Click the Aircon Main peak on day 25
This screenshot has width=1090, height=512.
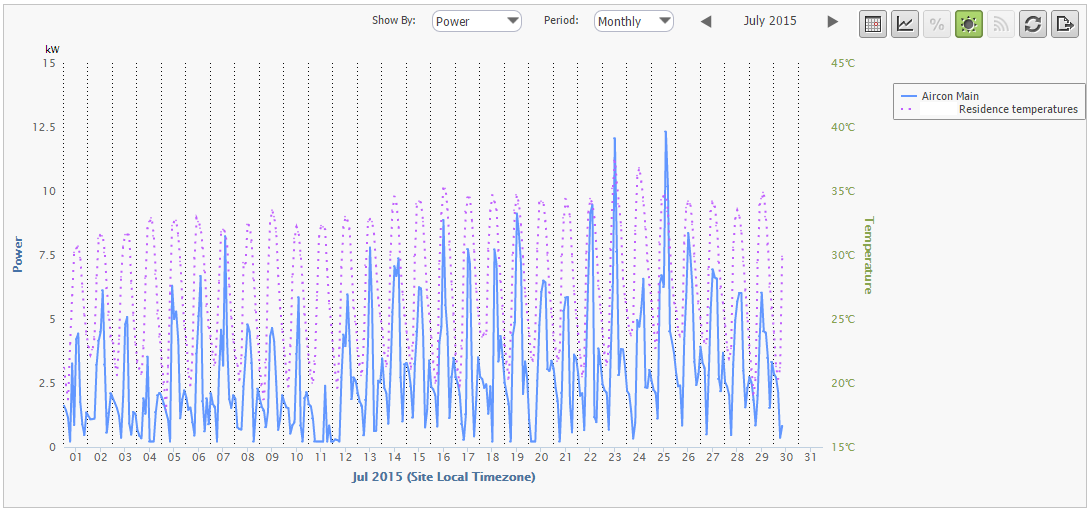click(x=665, y=132)
